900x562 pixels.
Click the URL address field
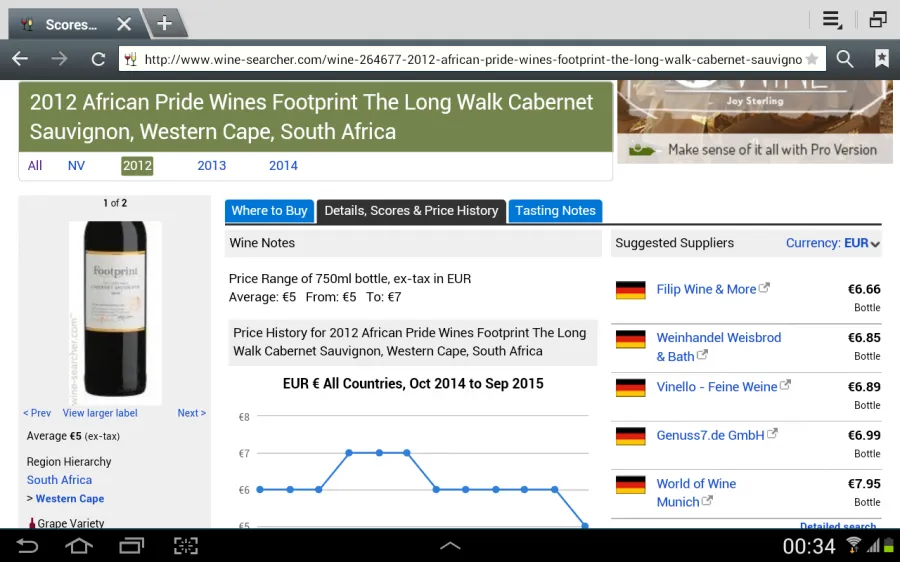(x=472, y=59)
